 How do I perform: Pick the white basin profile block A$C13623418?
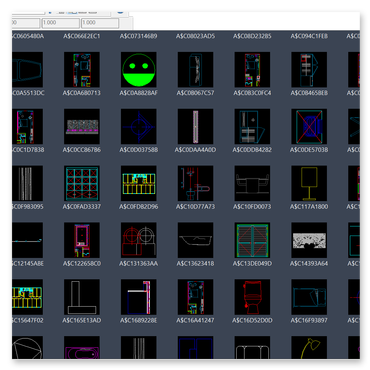click(195, 240)
